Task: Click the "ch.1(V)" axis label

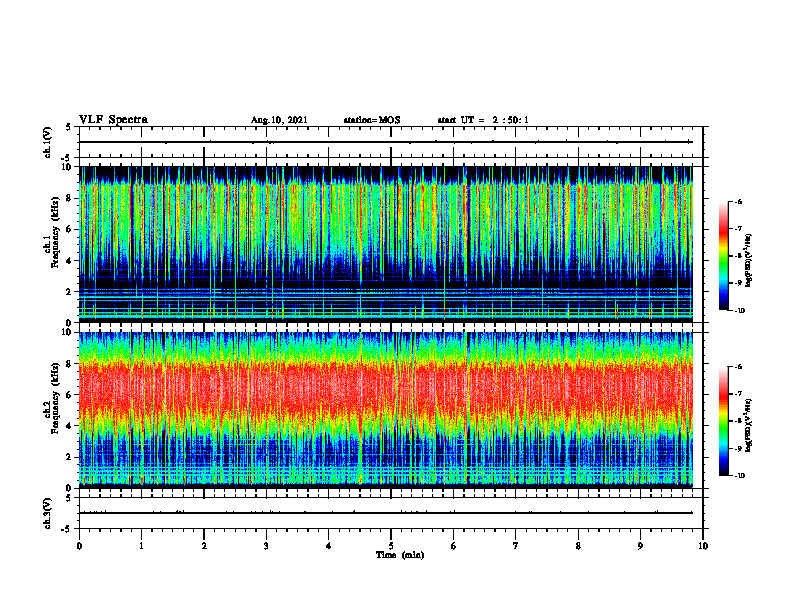Action: (48, 142)
